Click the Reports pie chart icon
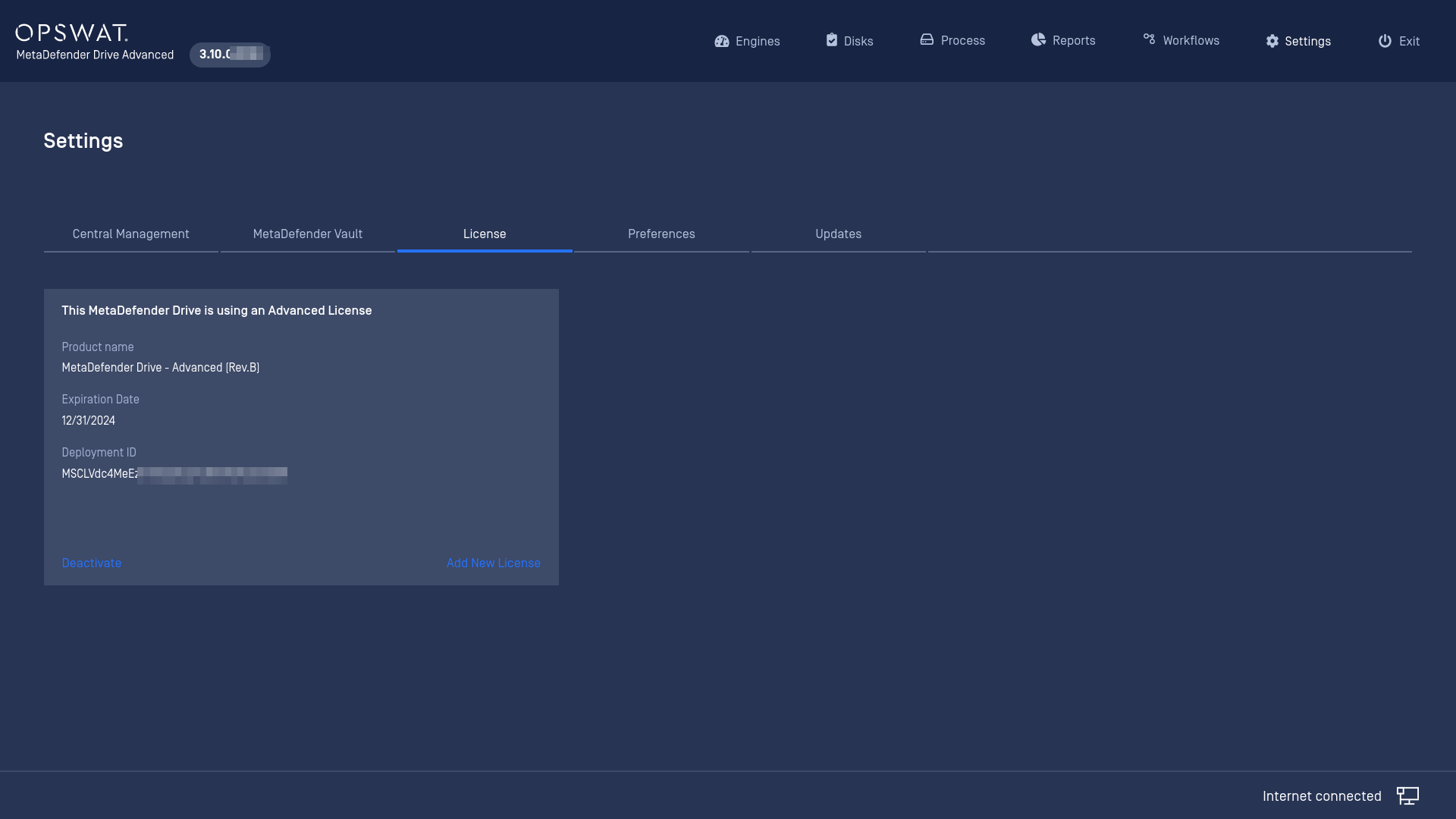This screenshot has width=1456, height=819. (1038, 39)
